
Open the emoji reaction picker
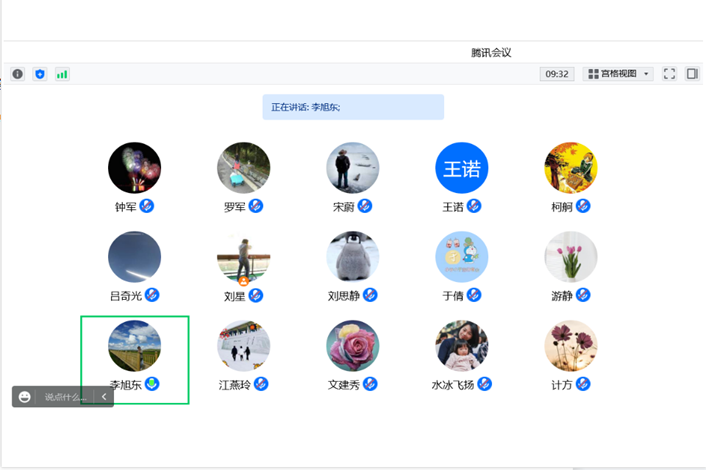pos(25,397)
